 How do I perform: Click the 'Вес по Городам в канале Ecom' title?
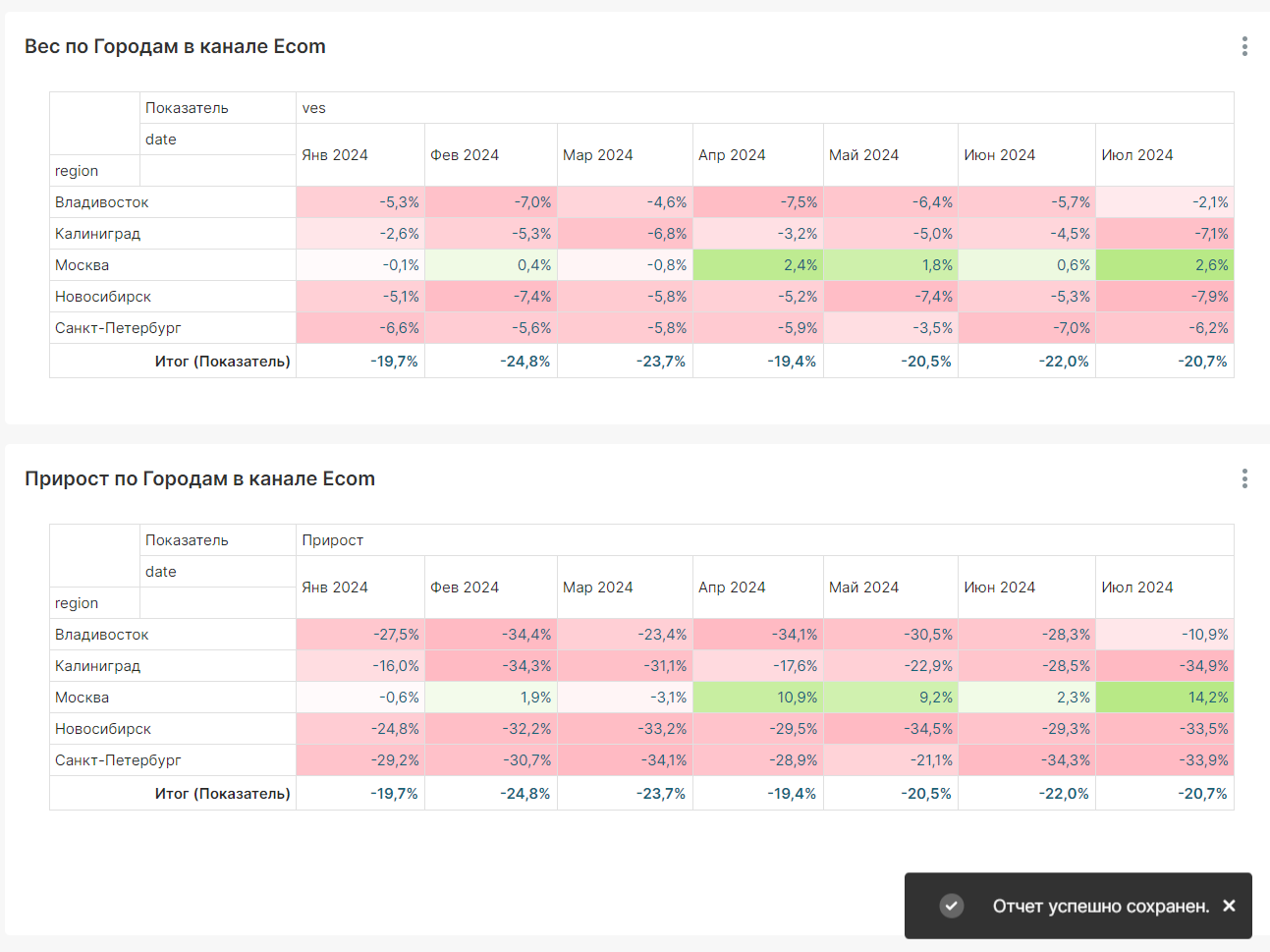(x=175, y=46)
